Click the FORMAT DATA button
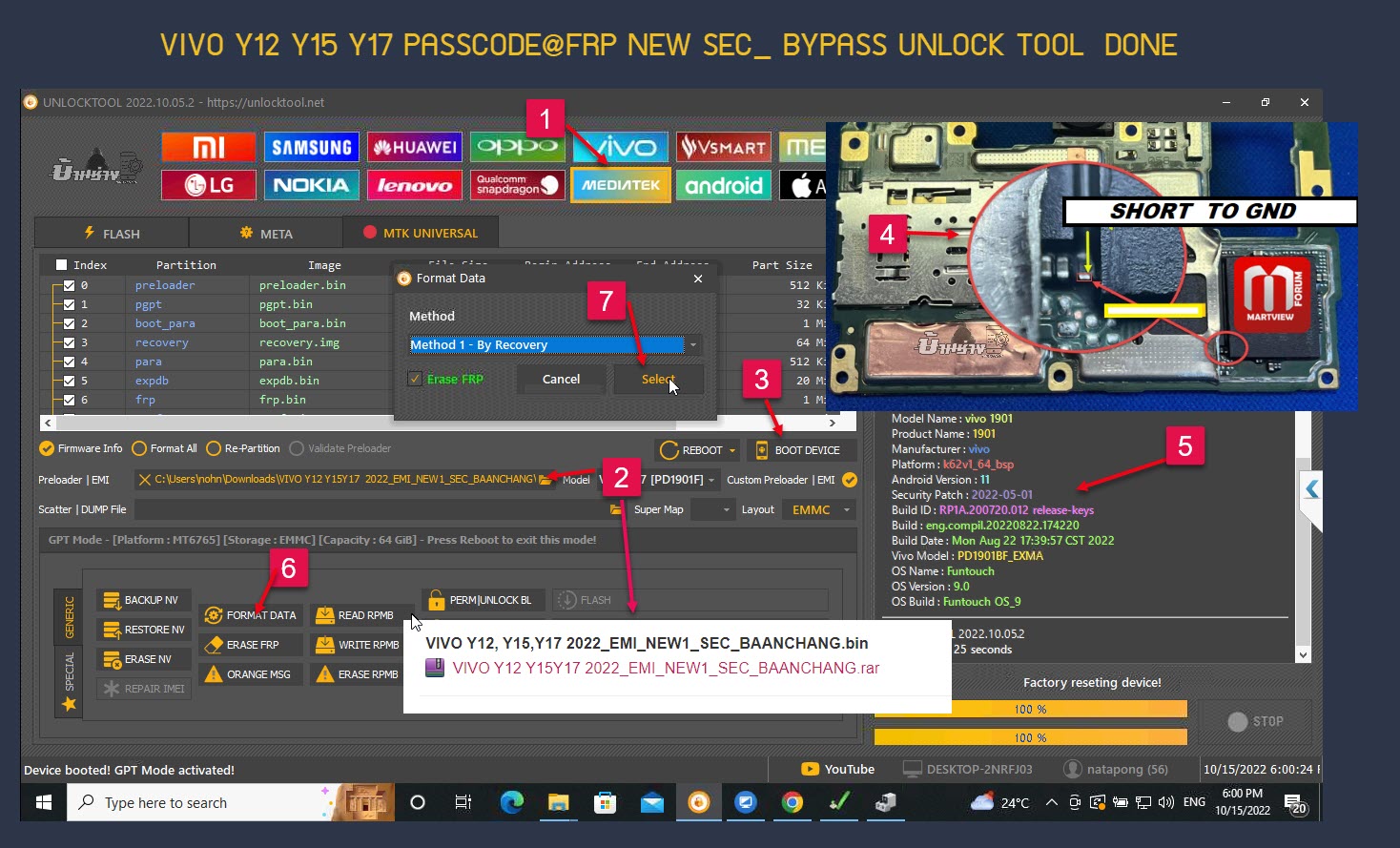The image size is (1400, 848). [252, 615]
